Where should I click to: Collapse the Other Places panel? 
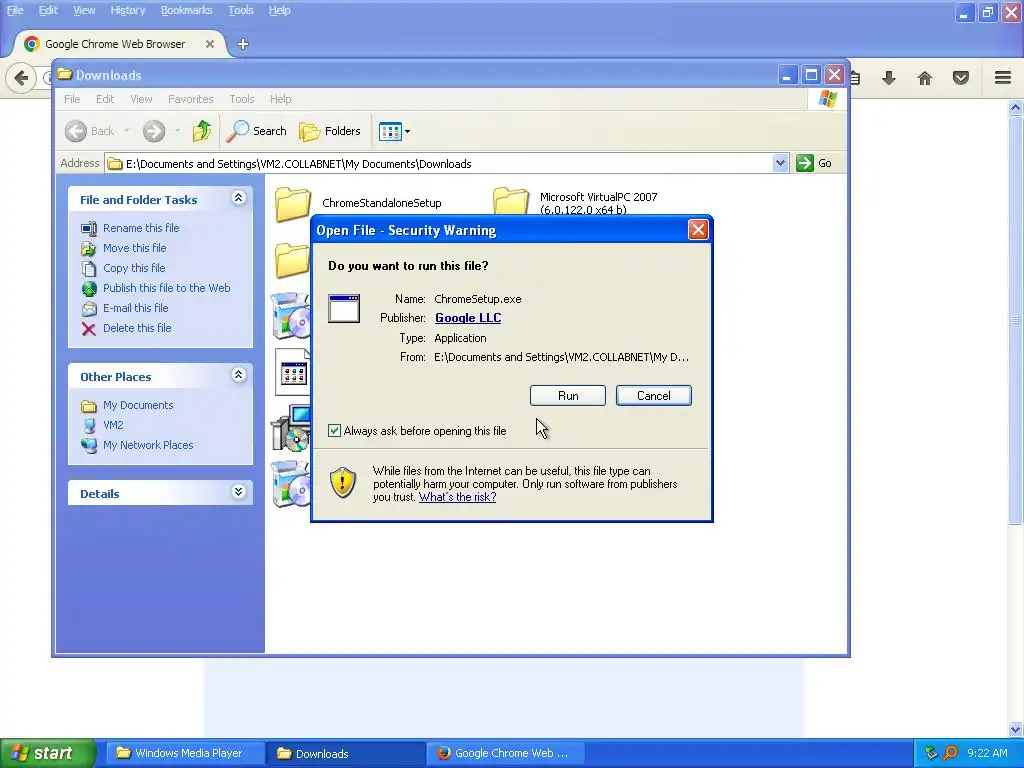click(x=238, y=375)
